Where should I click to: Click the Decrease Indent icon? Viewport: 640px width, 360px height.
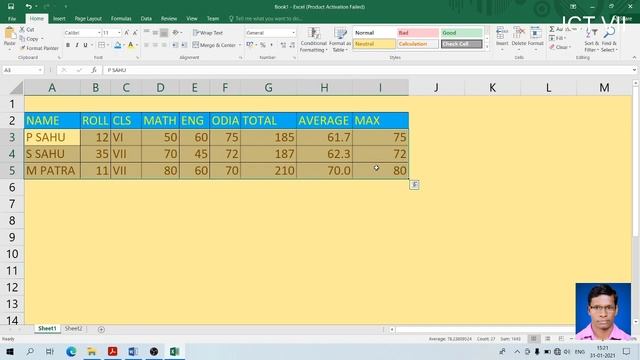click(175, 45)
